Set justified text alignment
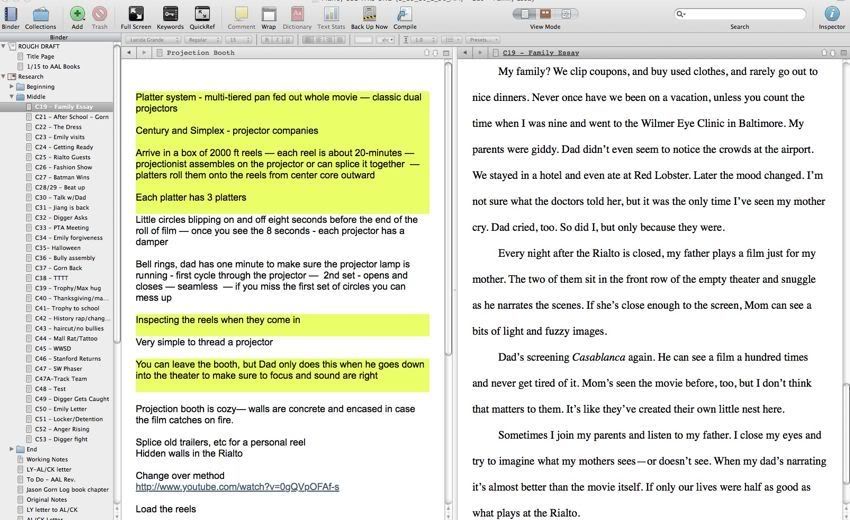Image resolution: width=850 pixels, height=520 pixels. point(340,40)
